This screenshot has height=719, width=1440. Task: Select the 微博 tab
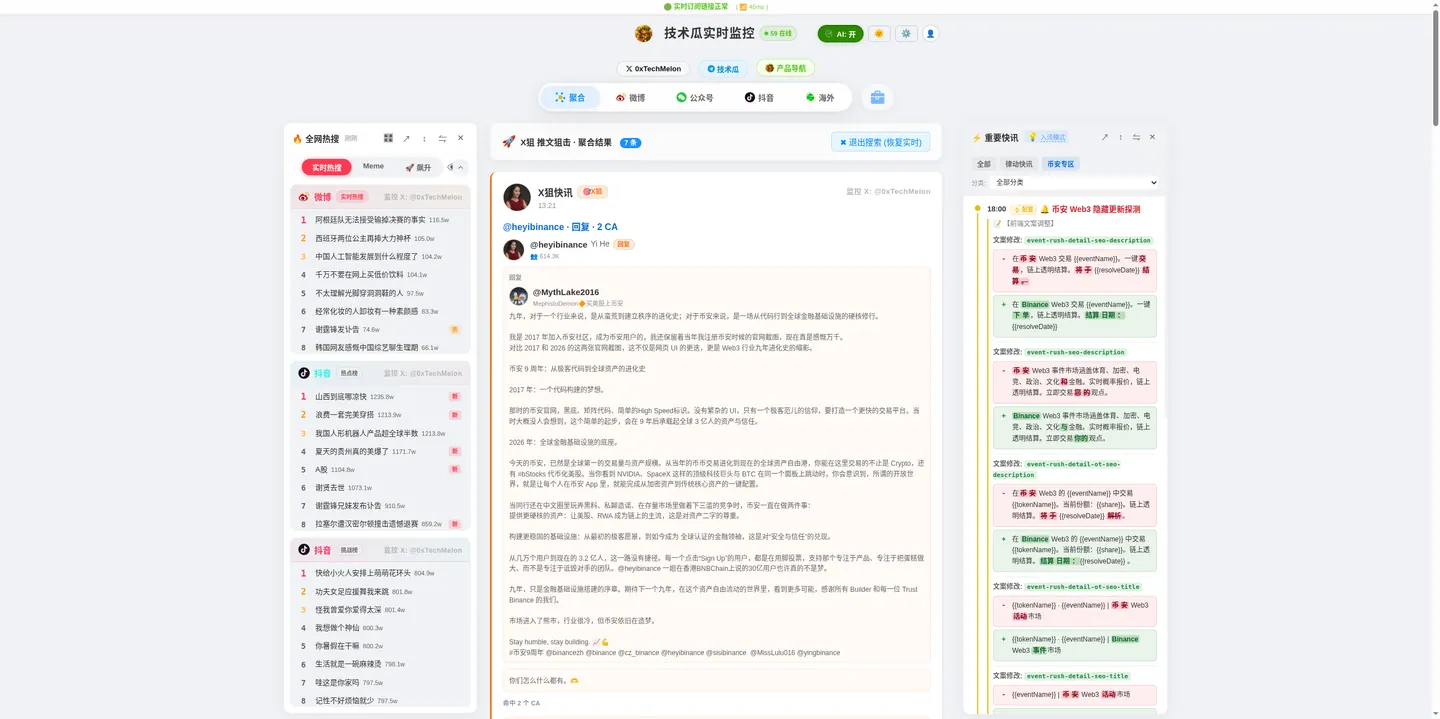tap(630, 98)
